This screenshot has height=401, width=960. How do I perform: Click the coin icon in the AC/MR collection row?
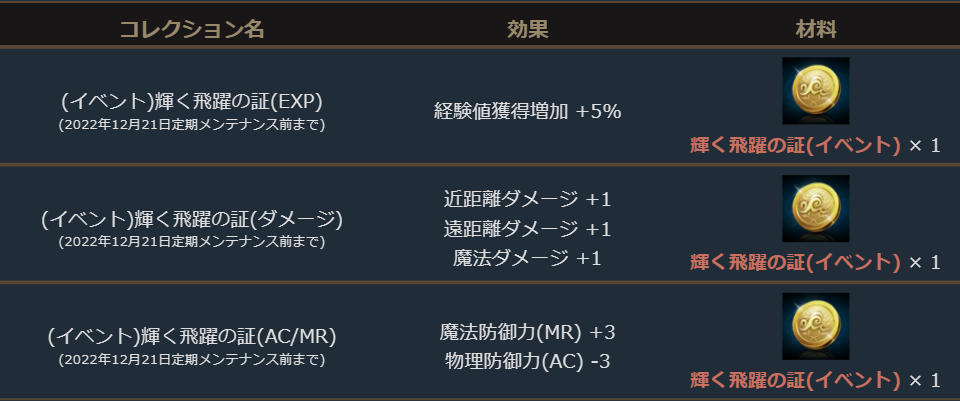tap(815, 326)
